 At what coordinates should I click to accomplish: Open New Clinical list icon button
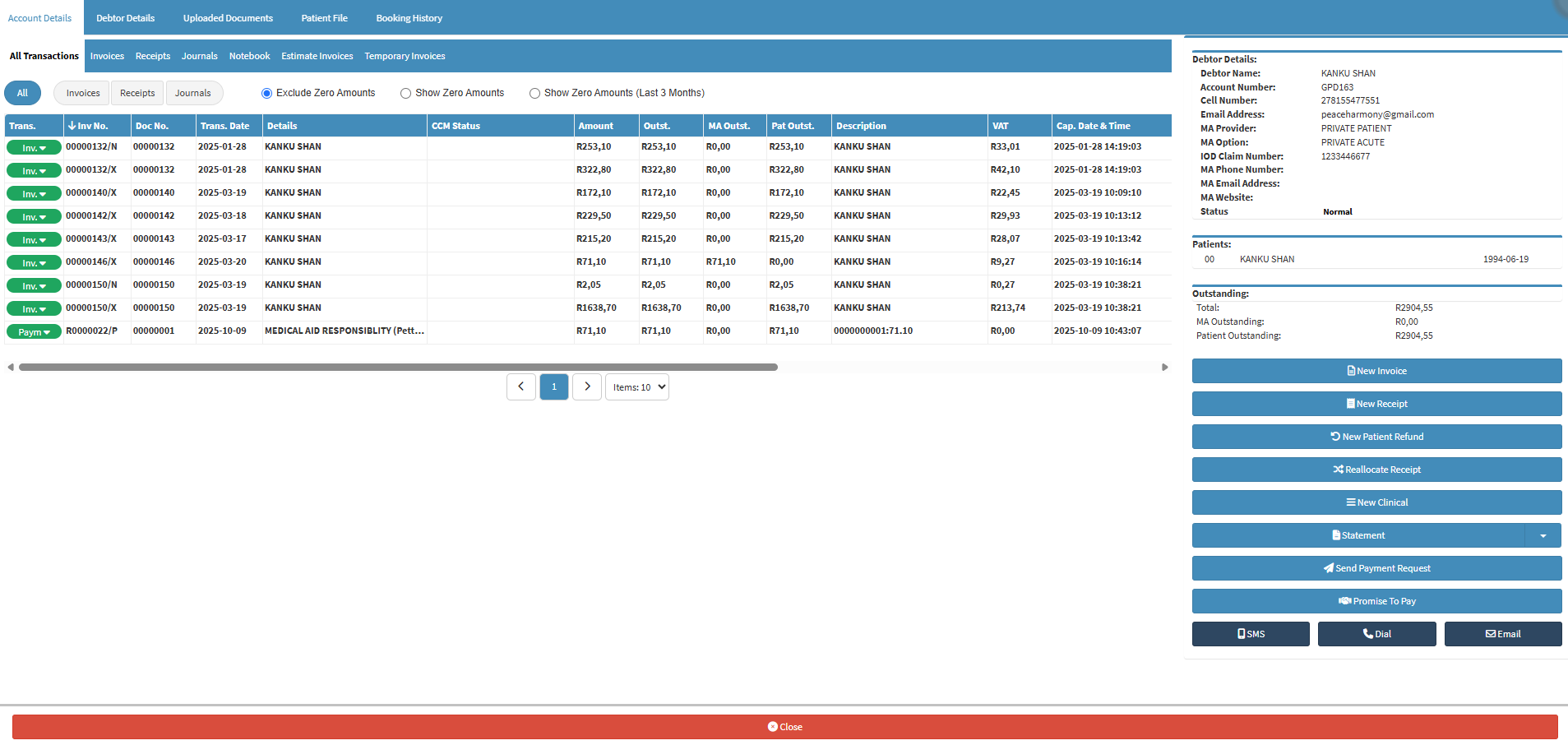pyautogui.click(x=1350, y=502)
